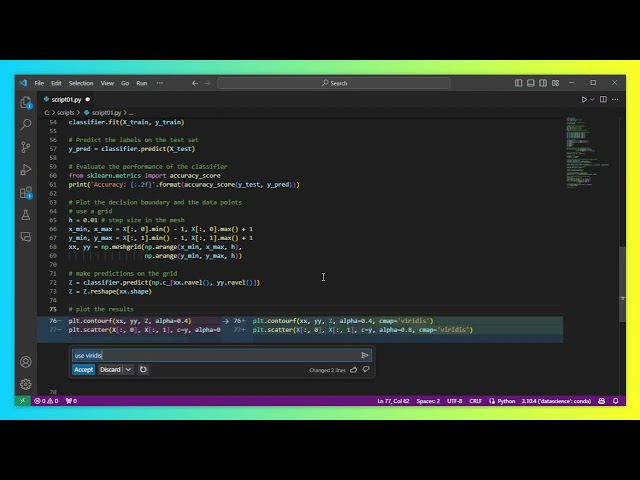Change file encoding UTF-8
Screen dimensions: 640x480
pos(454,401)
